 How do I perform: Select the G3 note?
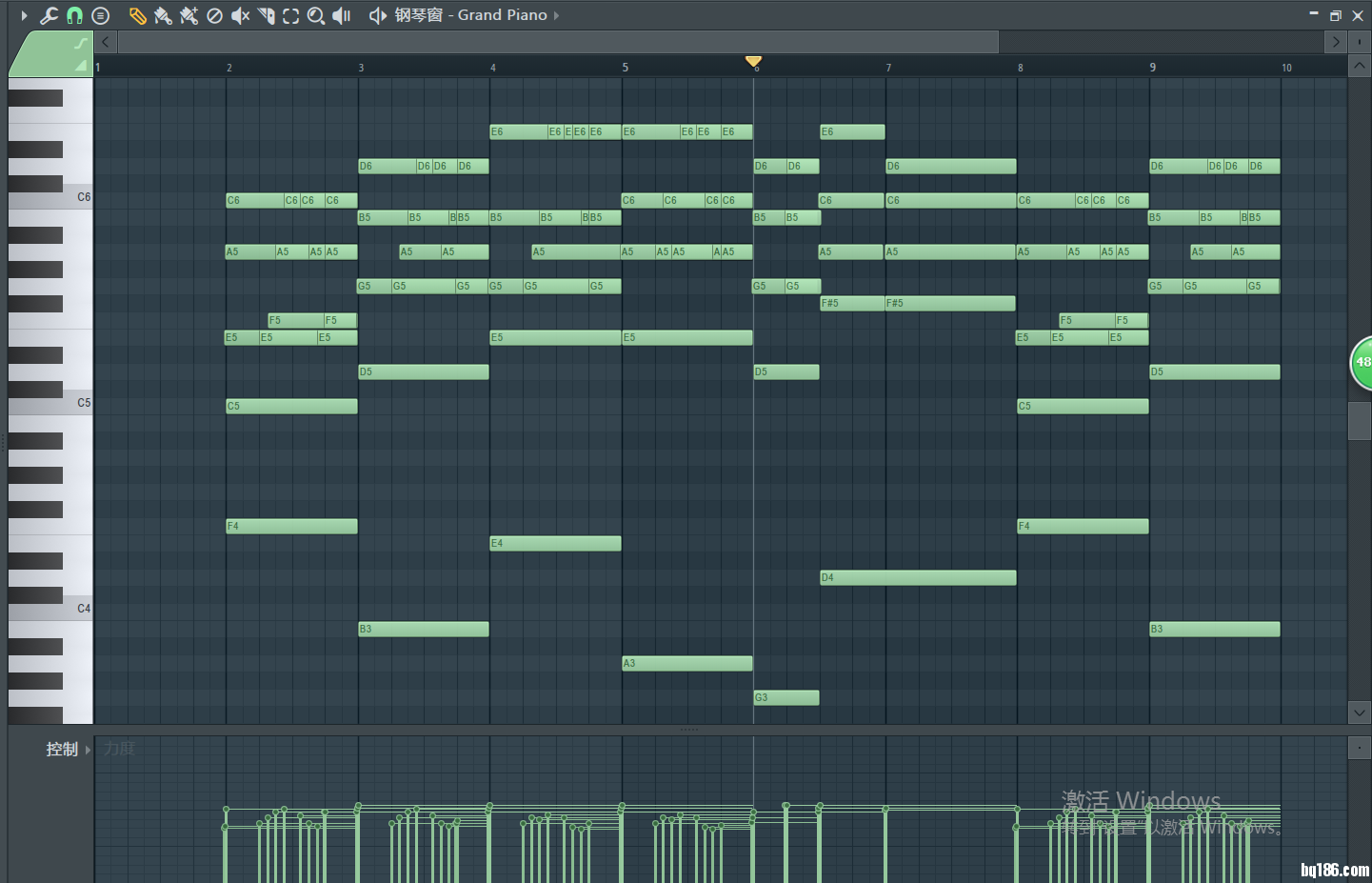click(786, 697)
